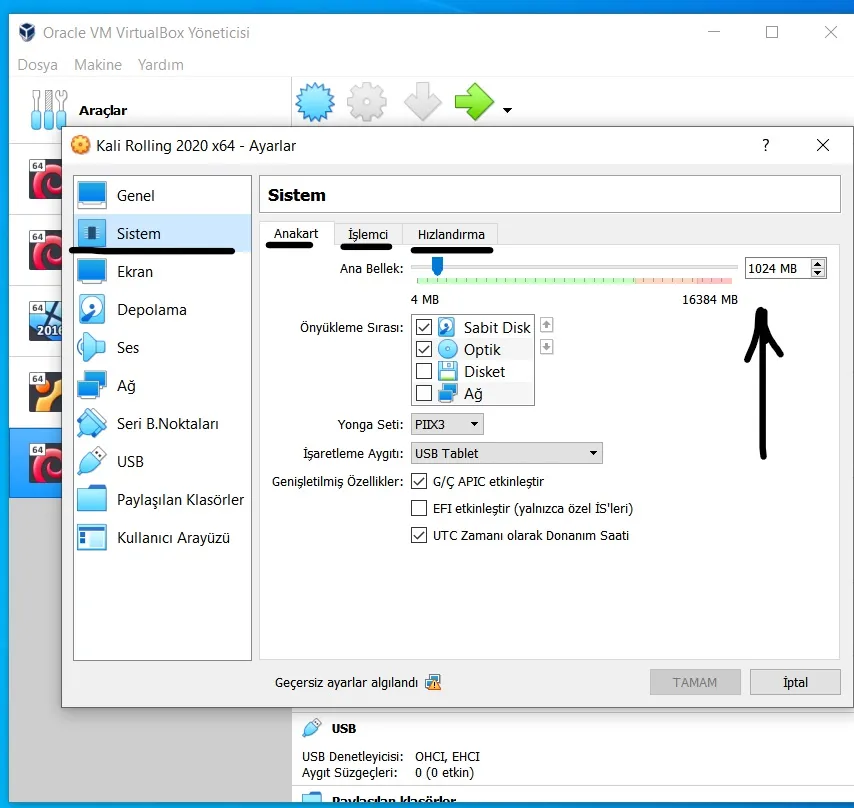Open Seri B.Noktaları serial ports settings
Image resolution: width=854 pixels, height=808 pixels.
pyautogui.click(x=162, y=424)
